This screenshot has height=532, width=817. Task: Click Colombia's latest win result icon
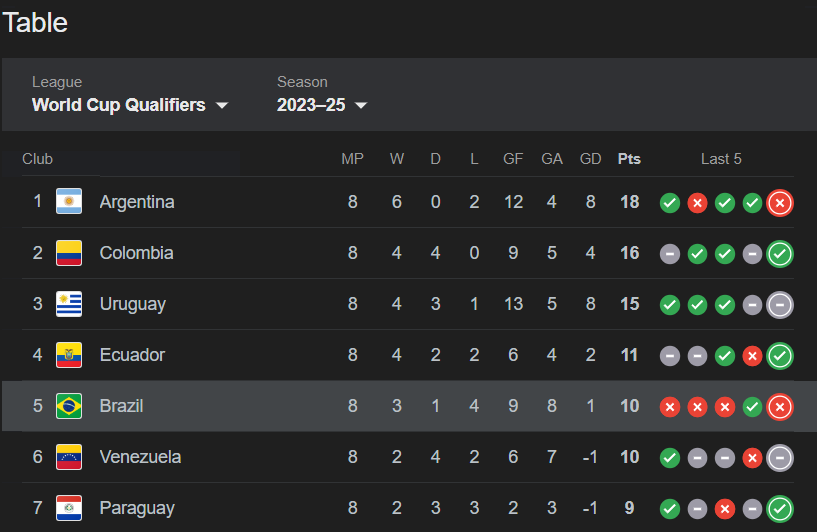coord(779,254)
